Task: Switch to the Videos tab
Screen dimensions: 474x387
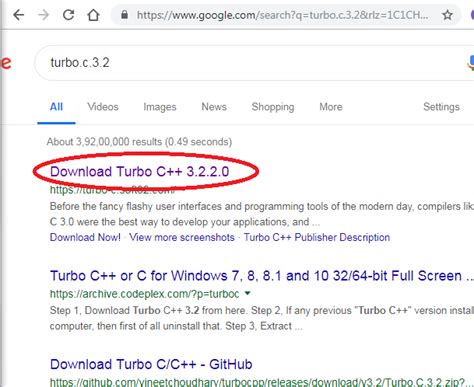Action: tap(103, 107)
